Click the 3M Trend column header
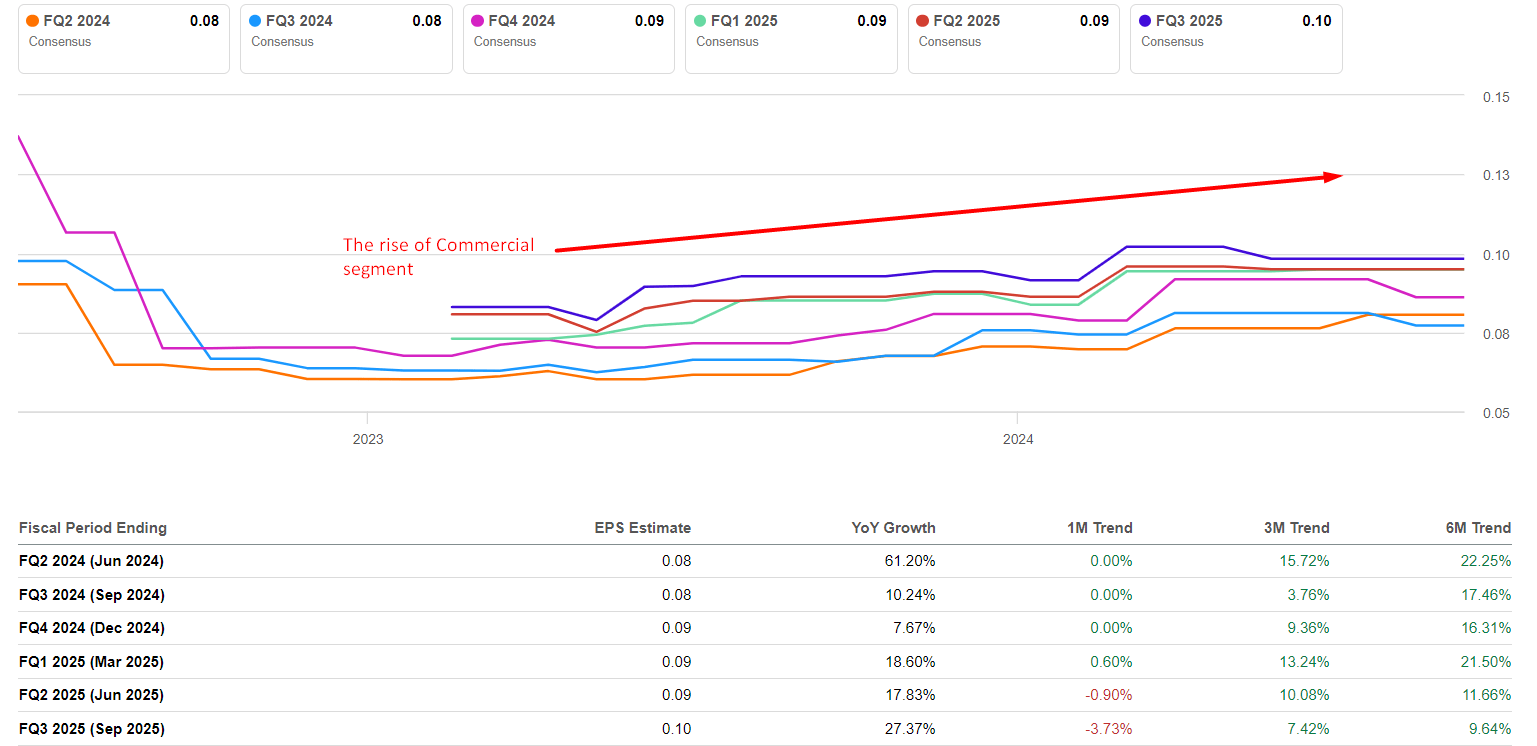Image resolution: width=1537 pixels, height=746 pixels. coord(1295,528)
